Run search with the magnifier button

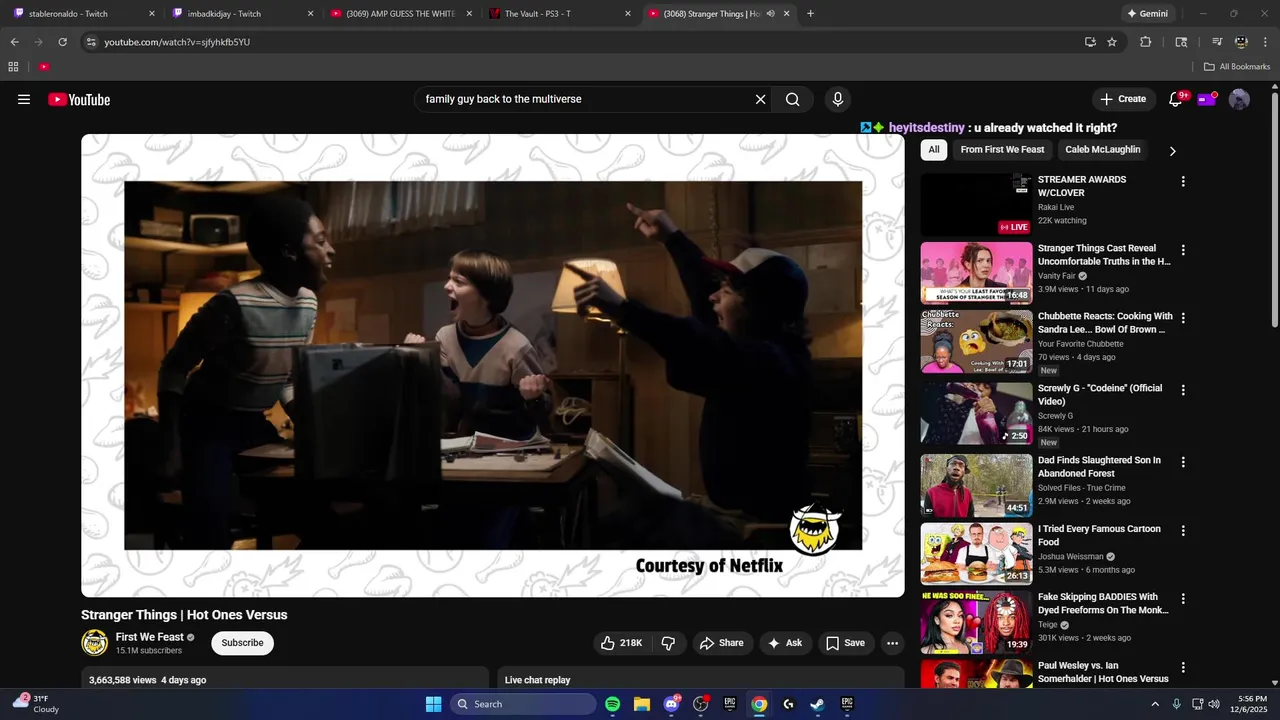[792, 99]
